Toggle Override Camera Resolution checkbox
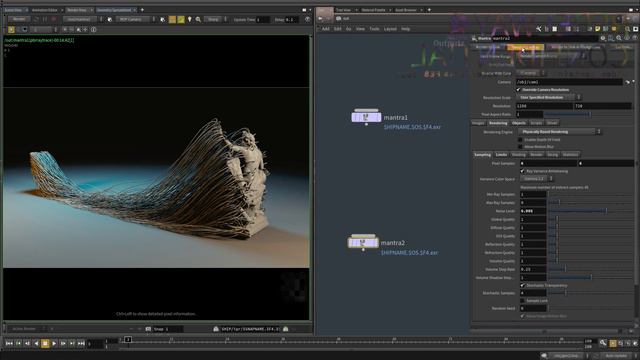640x360 pixels. pos(518,90)
